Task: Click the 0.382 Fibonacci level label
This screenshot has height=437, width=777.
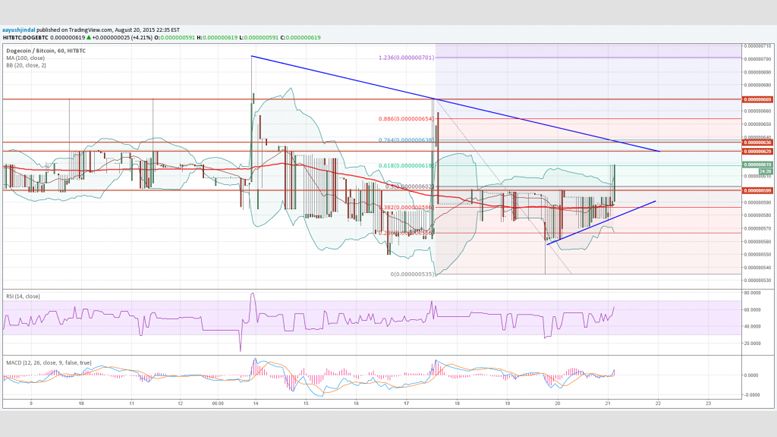Action: pos(406,207)
